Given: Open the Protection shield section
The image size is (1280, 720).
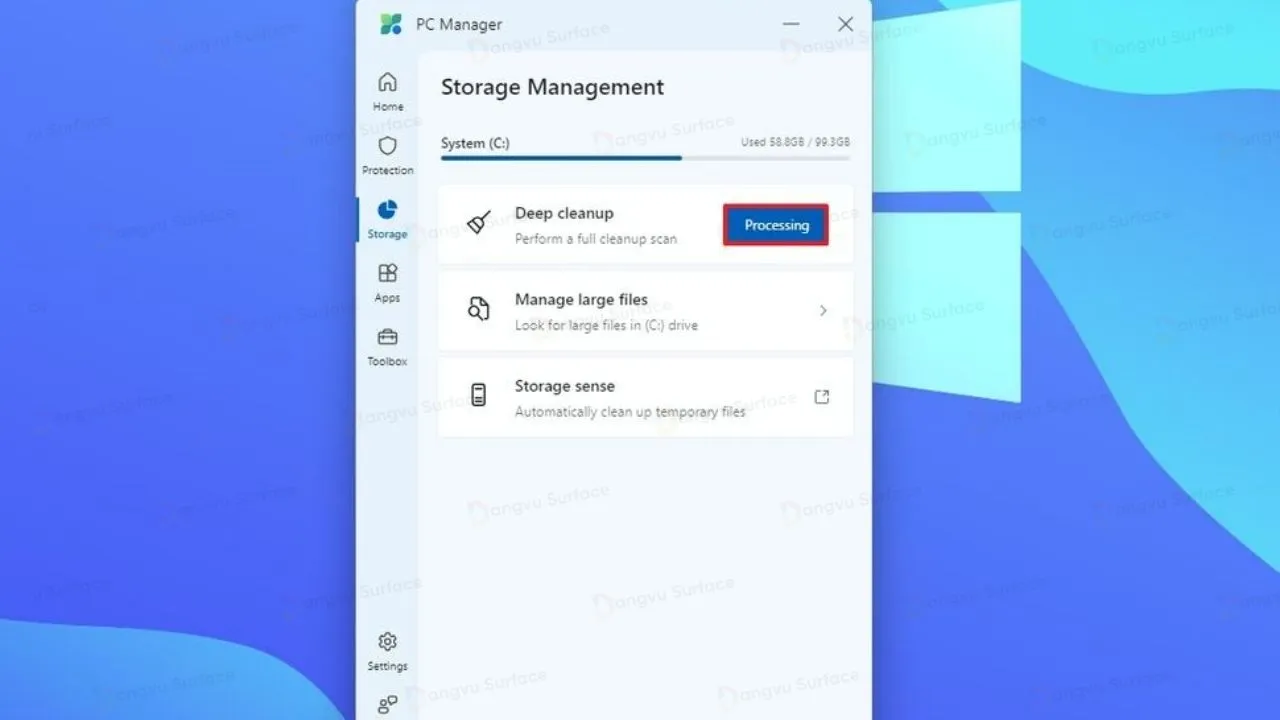Looking at the screenshot, I should 388,156.
